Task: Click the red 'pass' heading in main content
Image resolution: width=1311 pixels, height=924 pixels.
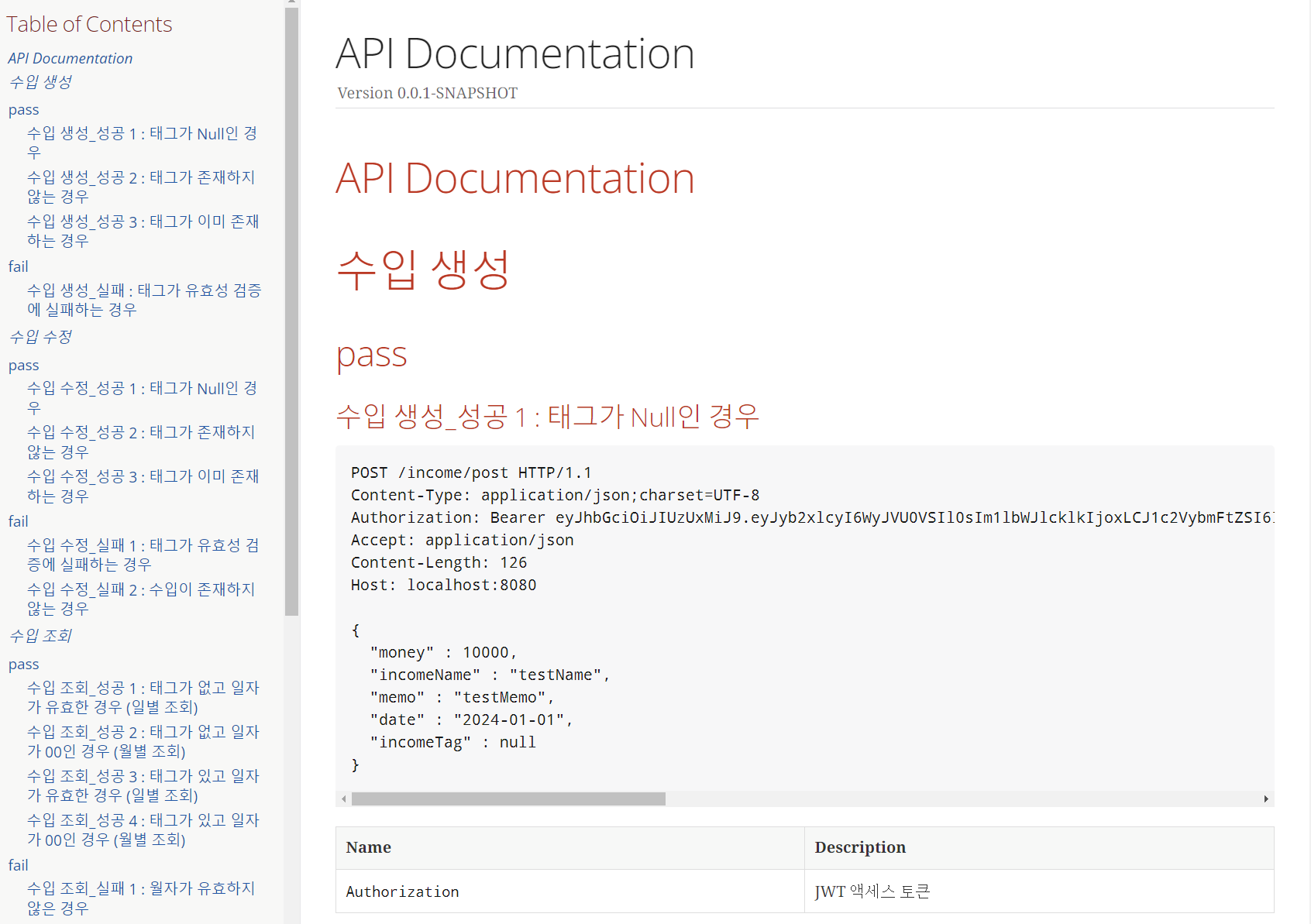Action: 371,356
